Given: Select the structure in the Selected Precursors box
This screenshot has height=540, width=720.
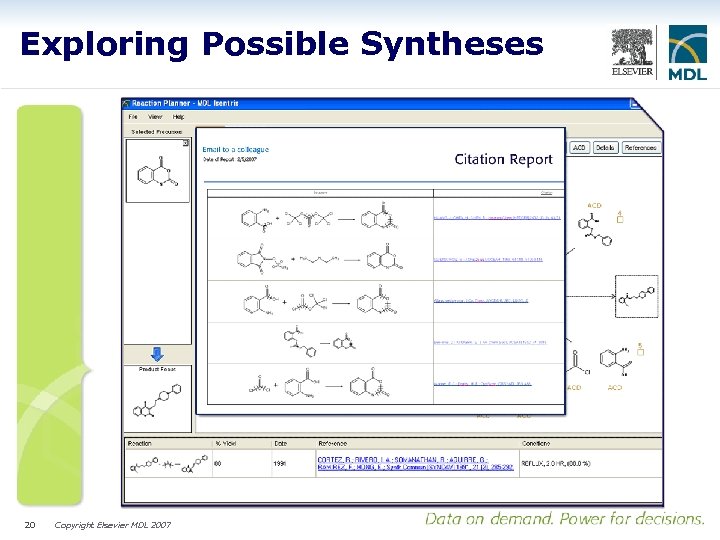Looking at the screenshot, I should click(158, 171).
